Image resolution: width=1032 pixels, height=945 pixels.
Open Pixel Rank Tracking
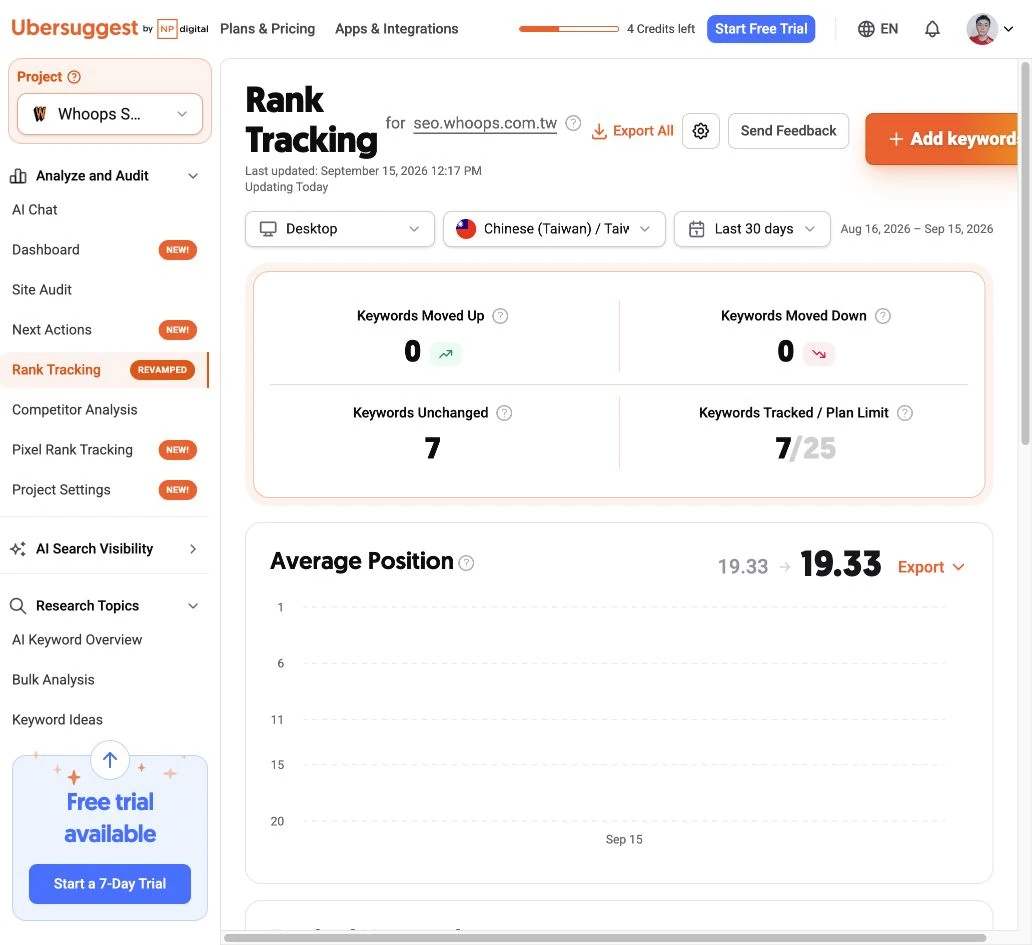(72, 450)
